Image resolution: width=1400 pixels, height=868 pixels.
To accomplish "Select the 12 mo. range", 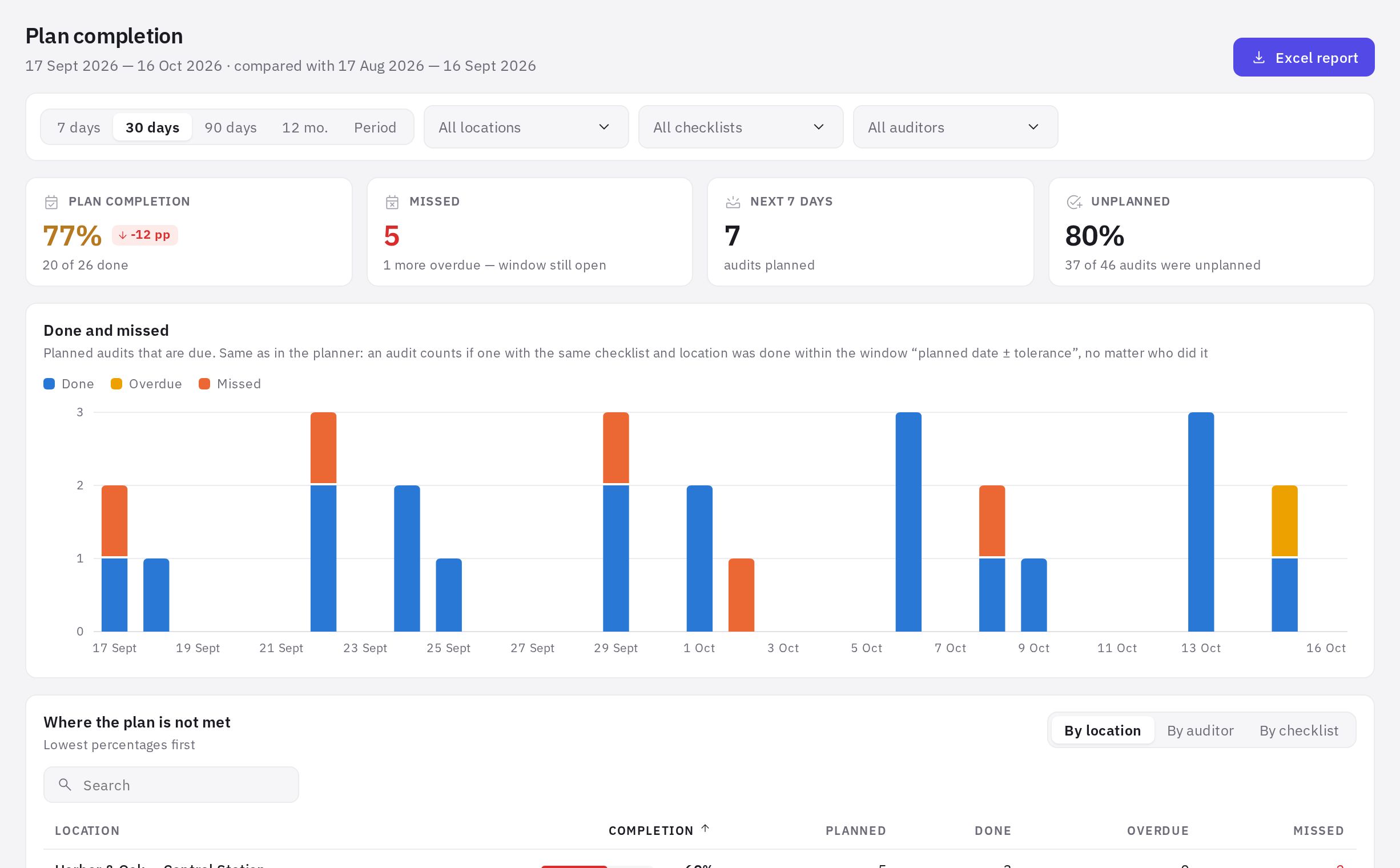I will (305, 127).
